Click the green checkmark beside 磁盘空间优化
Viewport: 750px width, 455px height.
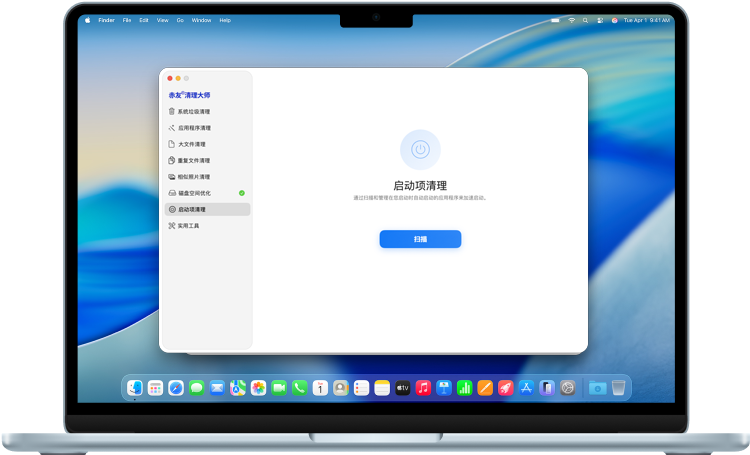pyautogui.click(x=242, y=192)
